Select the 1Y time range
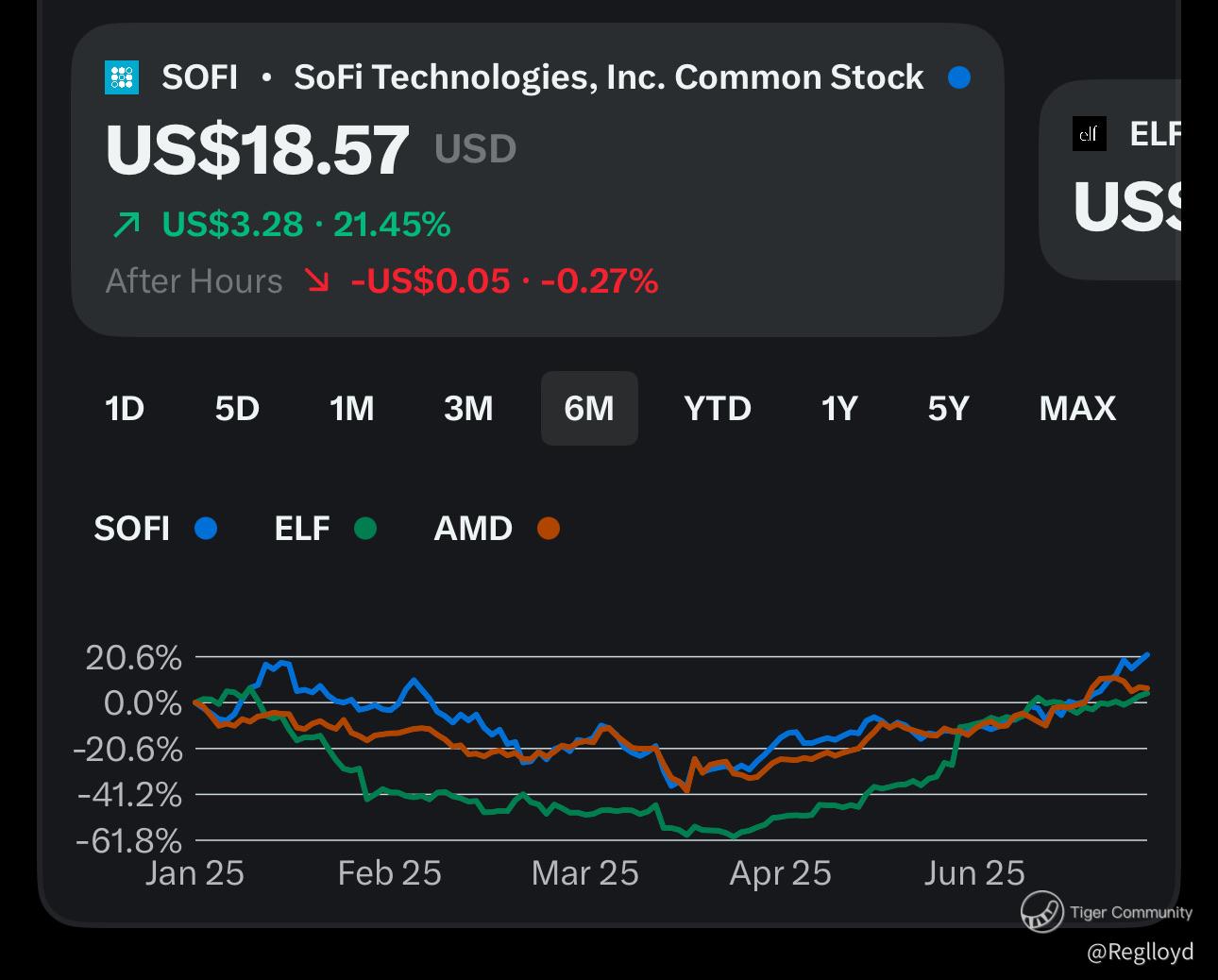 pos(839,409)
